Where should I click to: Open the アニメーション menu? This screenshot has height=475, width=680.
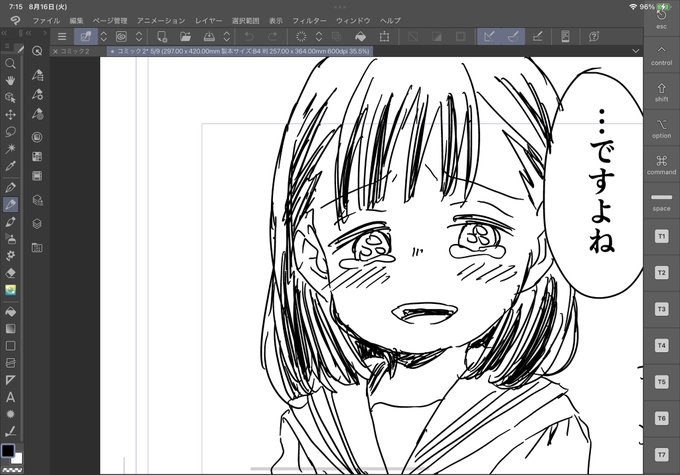point(161,20)
